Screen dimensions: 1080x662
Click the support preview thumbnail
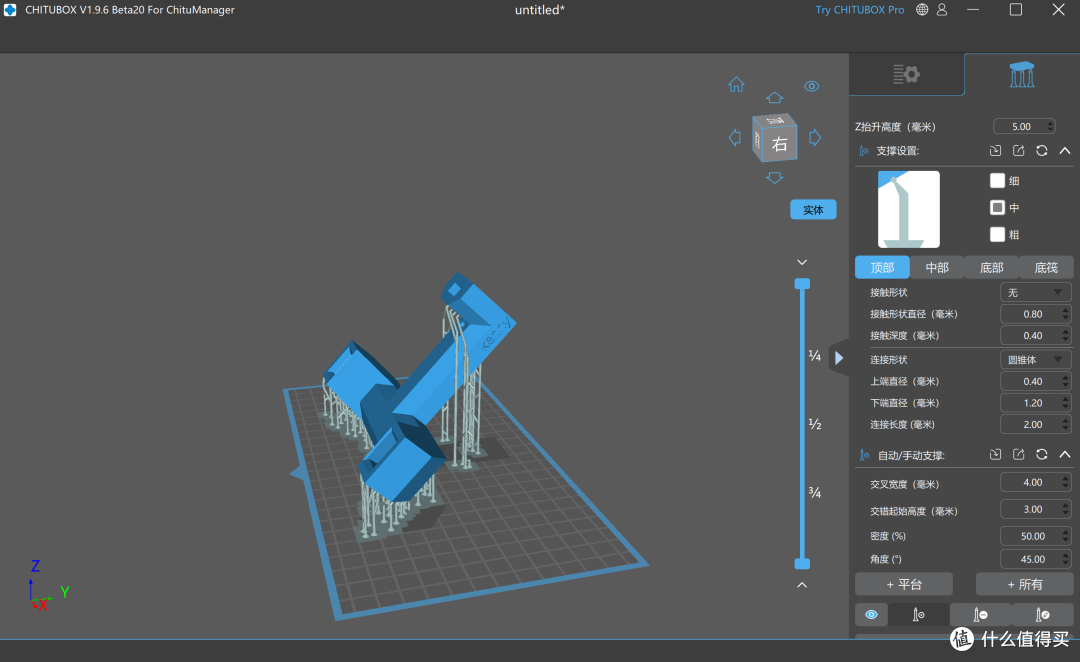(908, 209)
